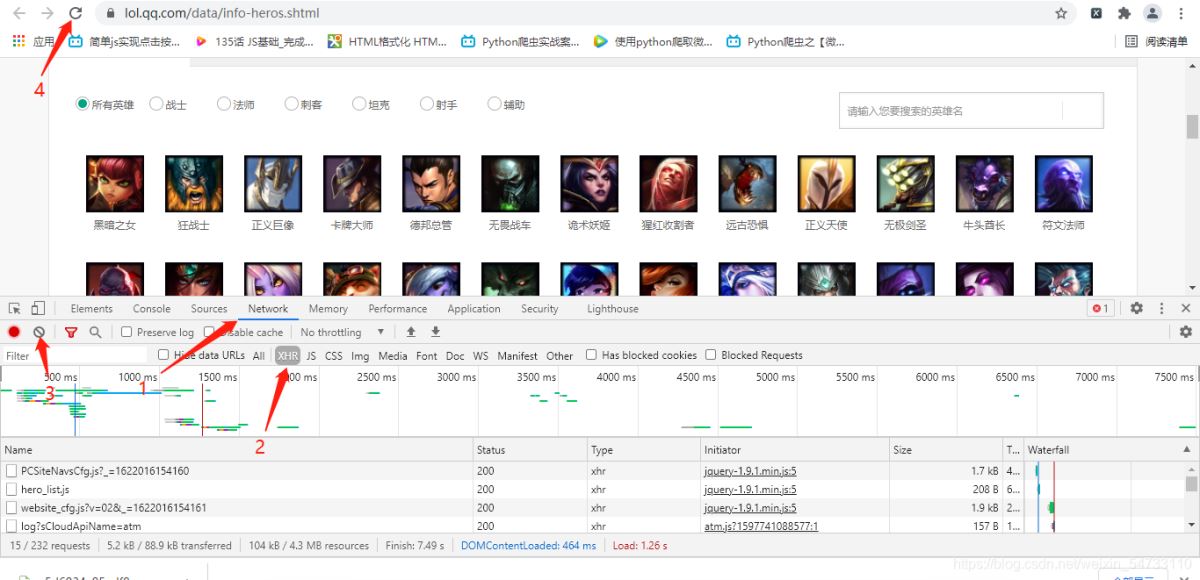1200x580 pixels.
Task: Toggle the device toolbar icon
Action: pos(38,309)
